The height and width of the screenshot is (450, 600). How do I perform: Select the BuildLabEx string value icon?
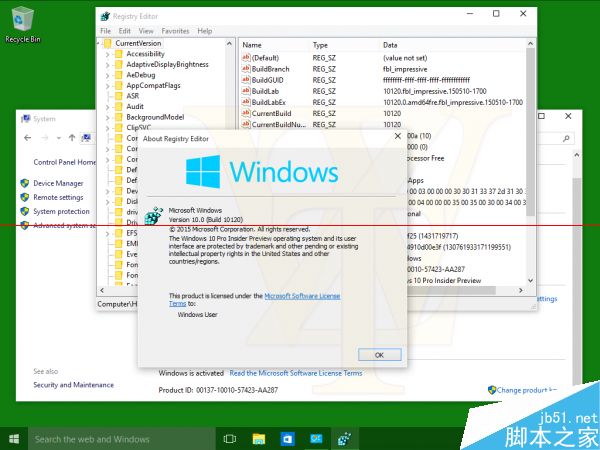[x=246, y=102]
